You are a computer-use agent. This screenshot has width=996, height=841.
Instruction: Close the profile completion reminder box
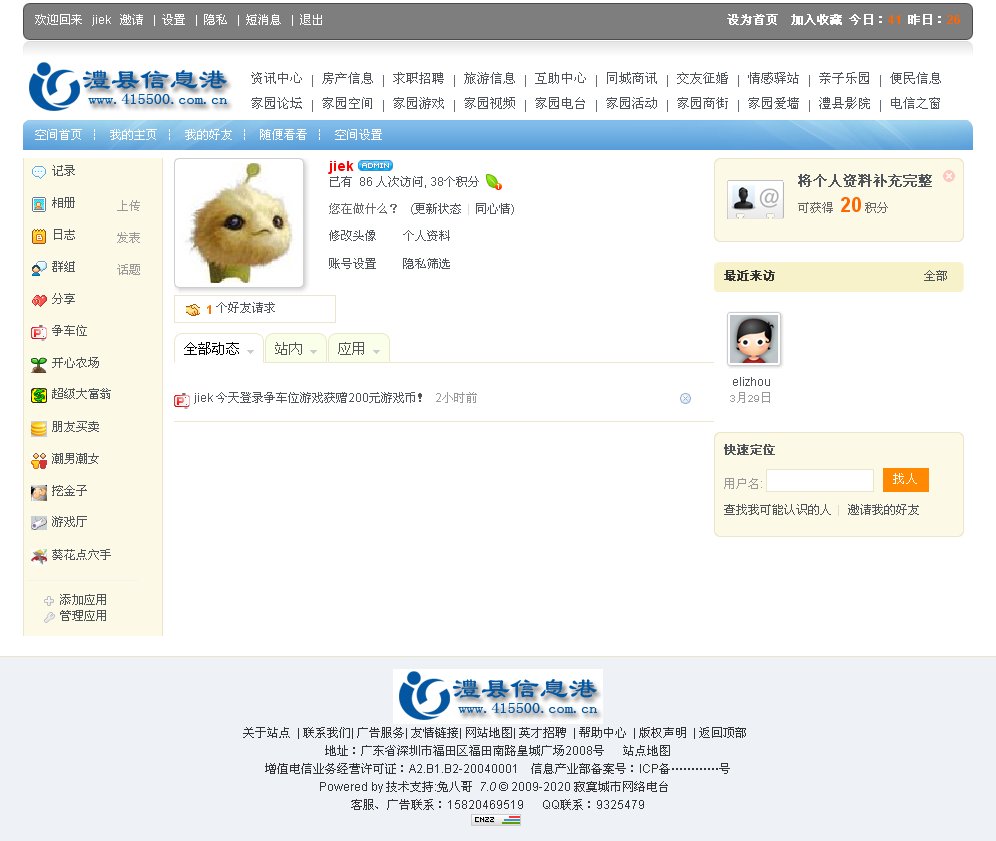(949, 176)
